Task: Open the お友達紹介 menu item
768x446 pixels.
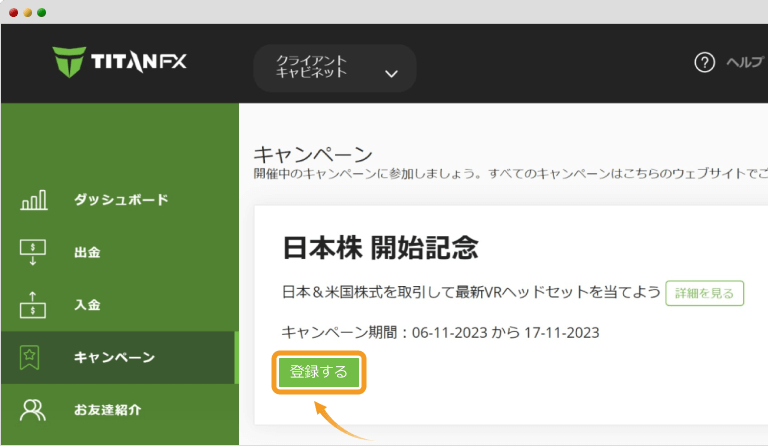Action: click(108, 410)
